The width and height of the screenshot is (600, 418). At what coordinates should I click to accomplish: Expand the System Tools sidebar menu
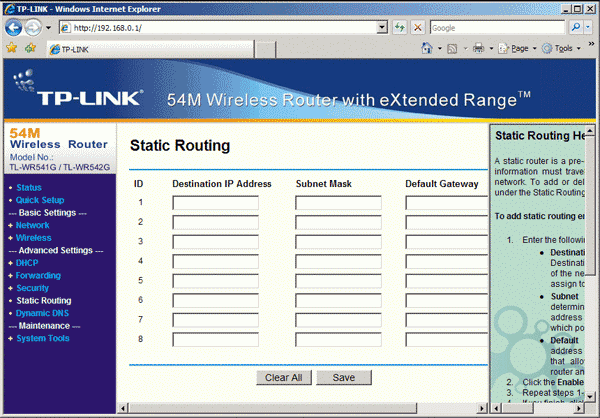click(x=42, y=338)
